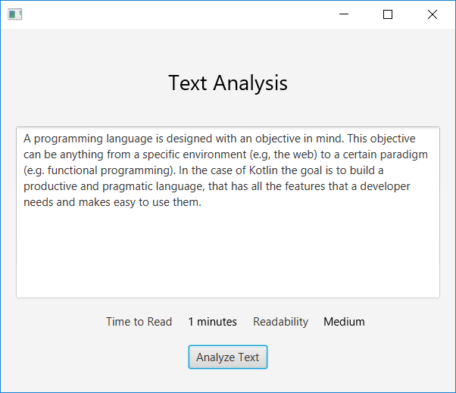Close the Text Analysis window
Screen dimensions: 456x393
pyautogui.click(x=432, y=14)
